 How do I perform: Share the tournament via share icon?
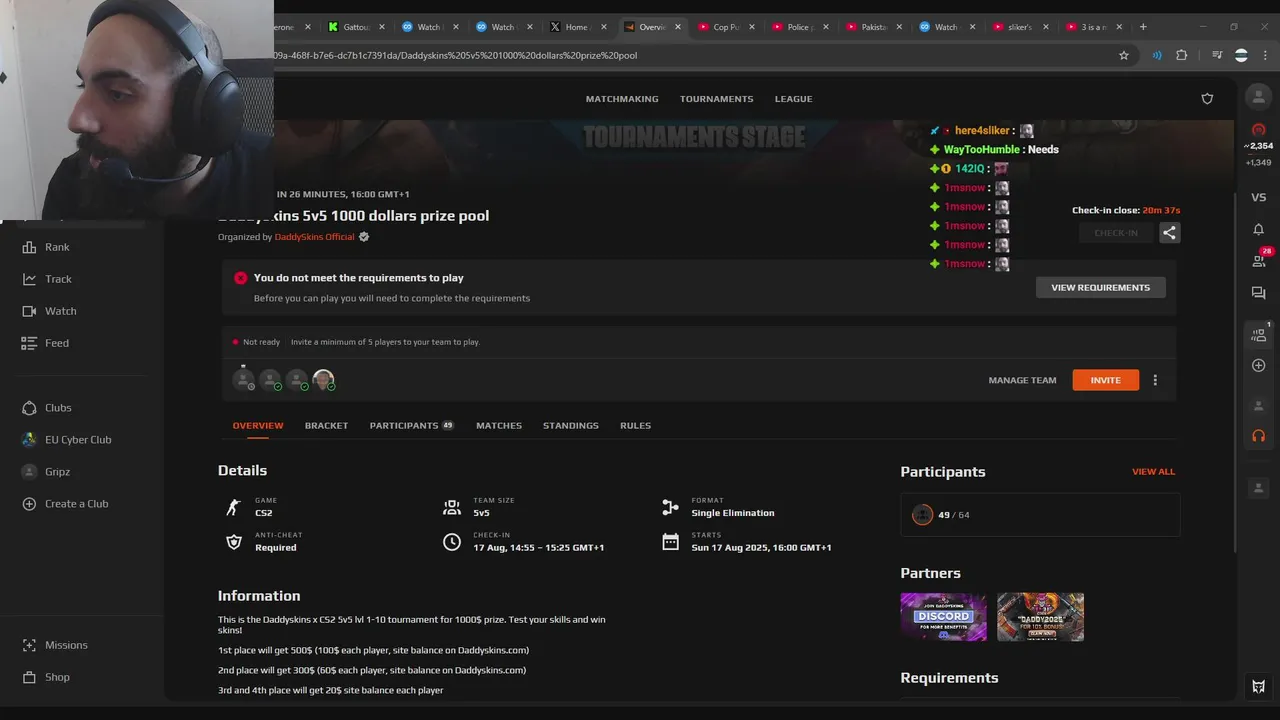(1169, 233)
